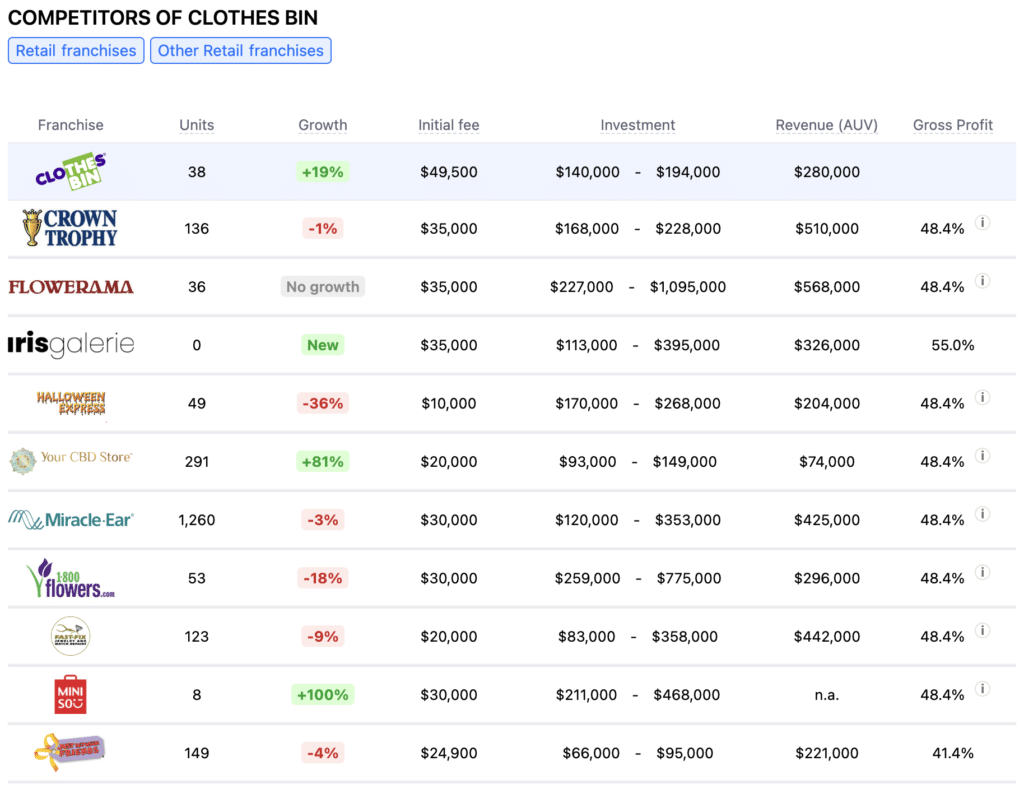Click the Your CBD Store logo

click(71, 460)
